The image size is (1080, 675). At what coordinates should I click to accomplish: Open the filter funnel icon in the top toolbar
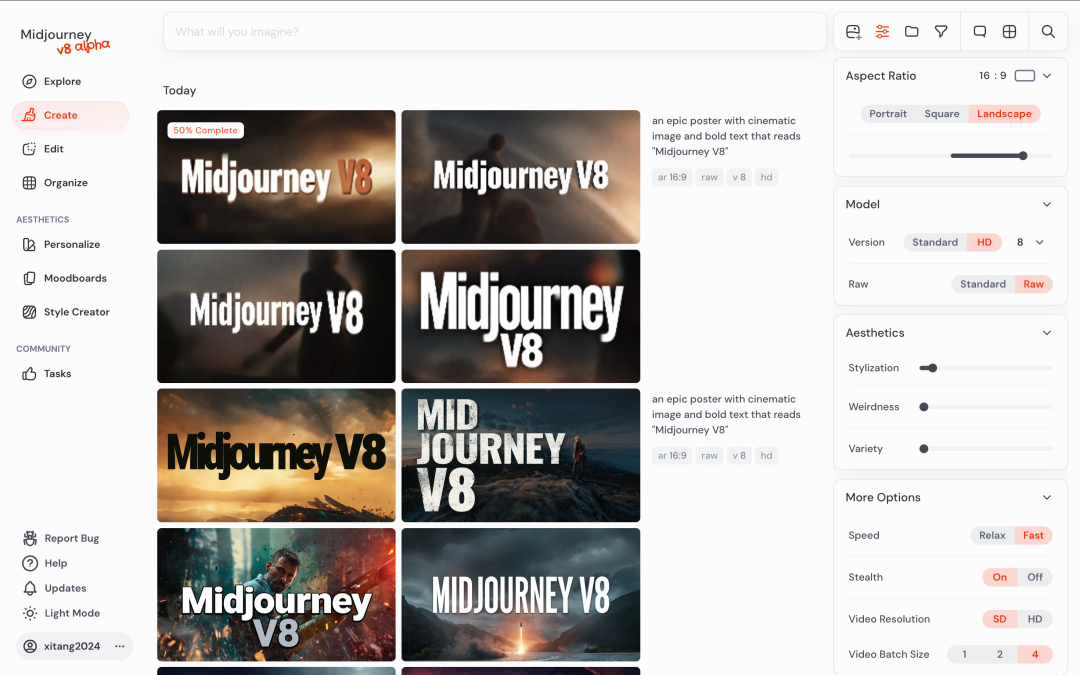[940, 31]
